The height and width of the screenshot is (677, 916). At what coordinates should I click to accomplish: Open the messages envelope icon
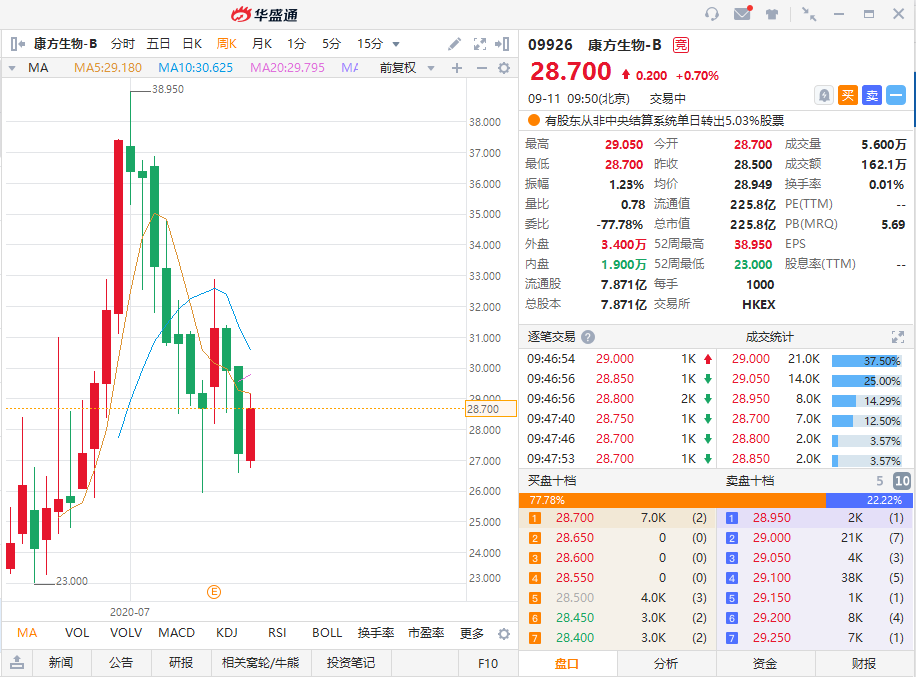(742, 13)
